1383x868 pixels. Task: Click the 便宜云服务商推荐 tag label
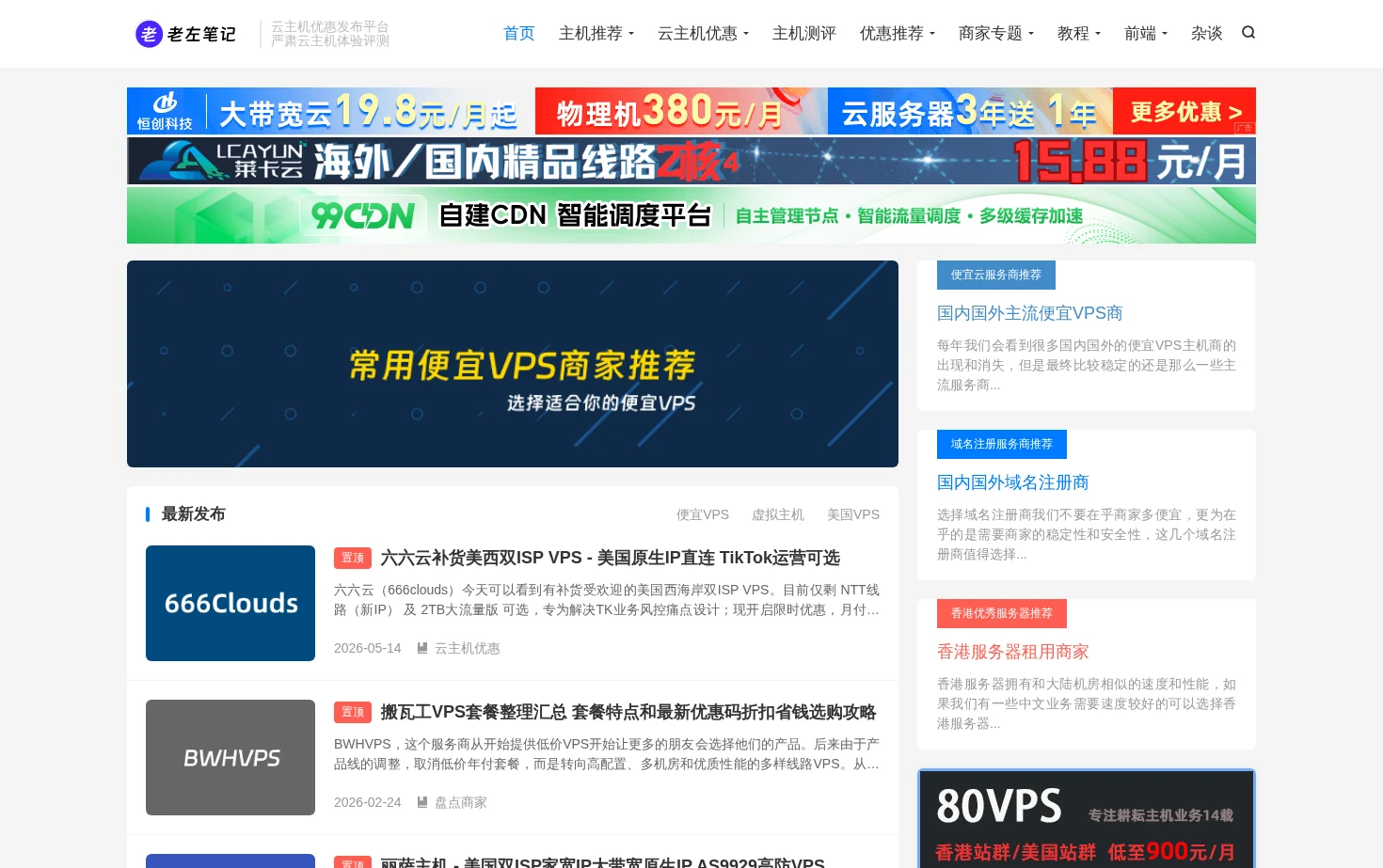(996, 275)
